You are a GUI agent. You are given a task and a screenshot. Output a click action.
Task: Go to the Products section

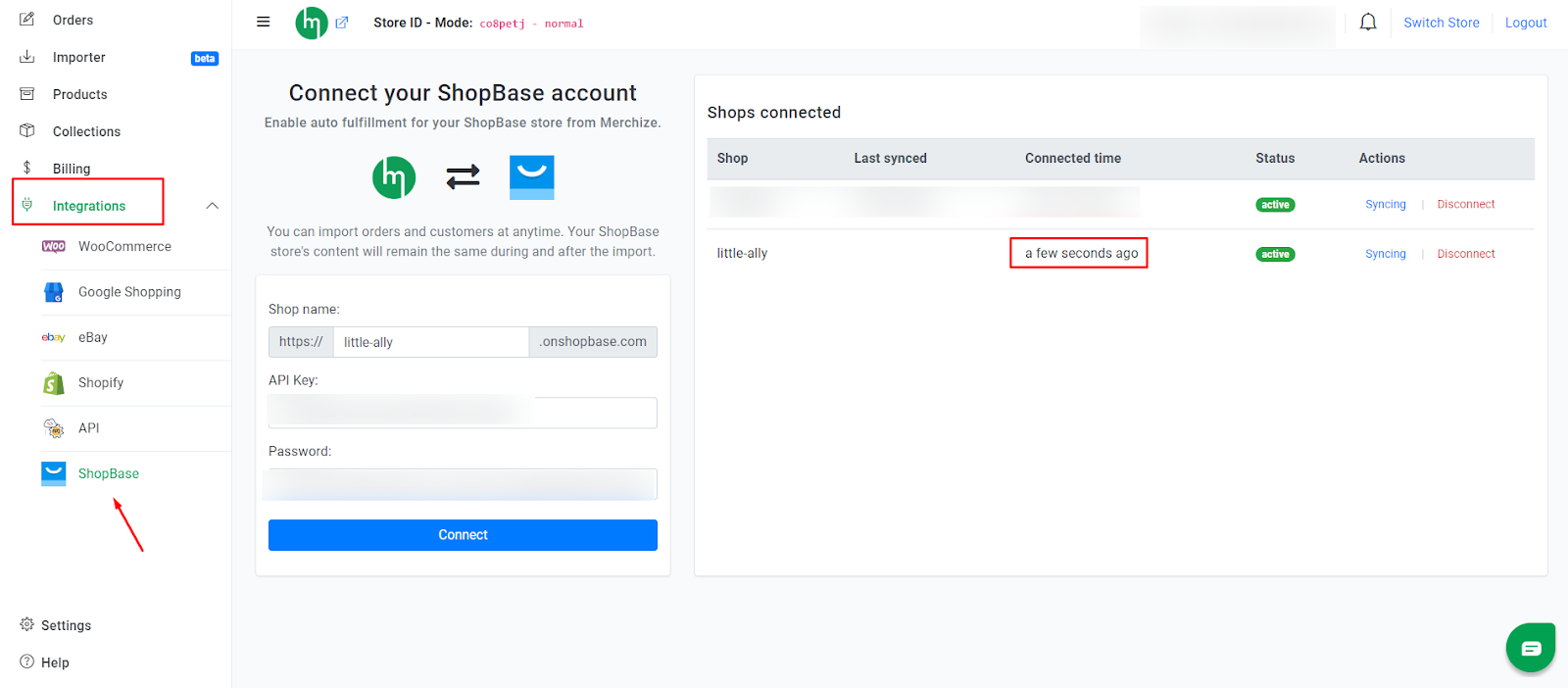[79, 94]
